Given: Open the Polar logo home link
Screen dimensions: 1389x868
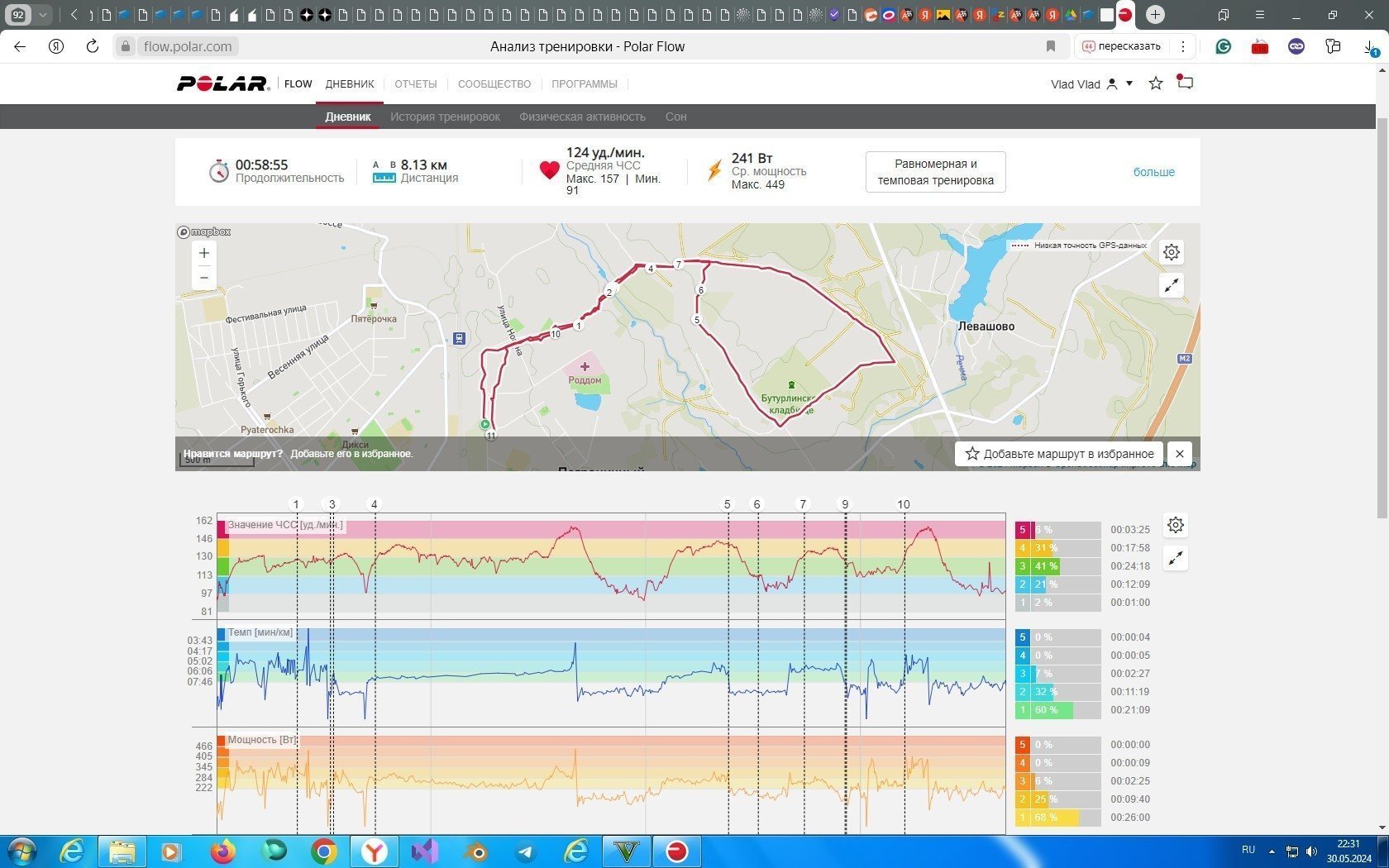Looking at the screenshot, I should [x=223, y=83].
